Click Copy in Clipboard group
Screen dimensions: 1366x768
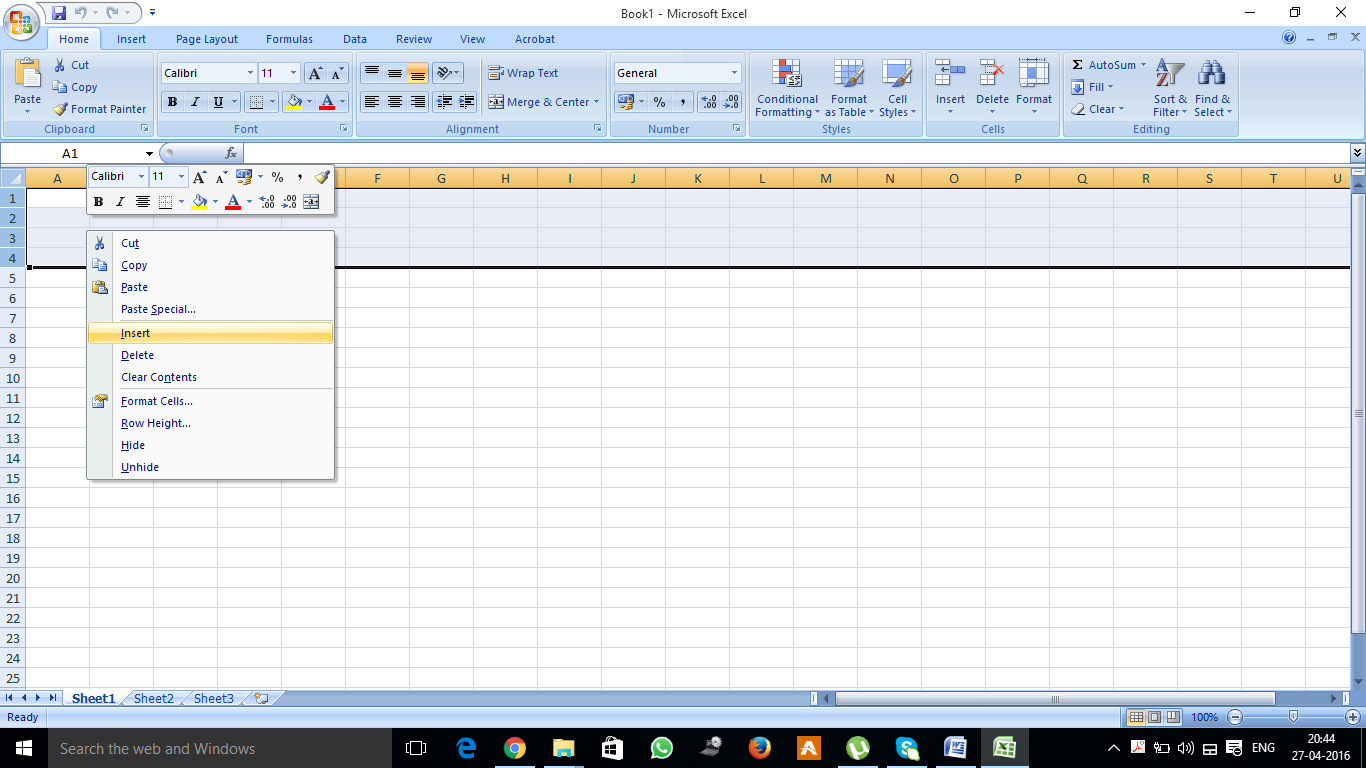click(75, 87)
